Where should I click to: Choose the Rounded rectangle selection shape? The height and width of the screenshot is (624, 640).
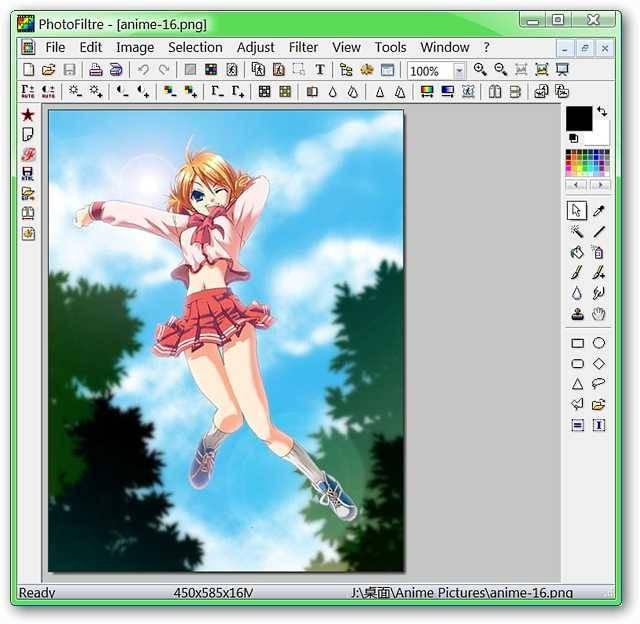(577, 364)
